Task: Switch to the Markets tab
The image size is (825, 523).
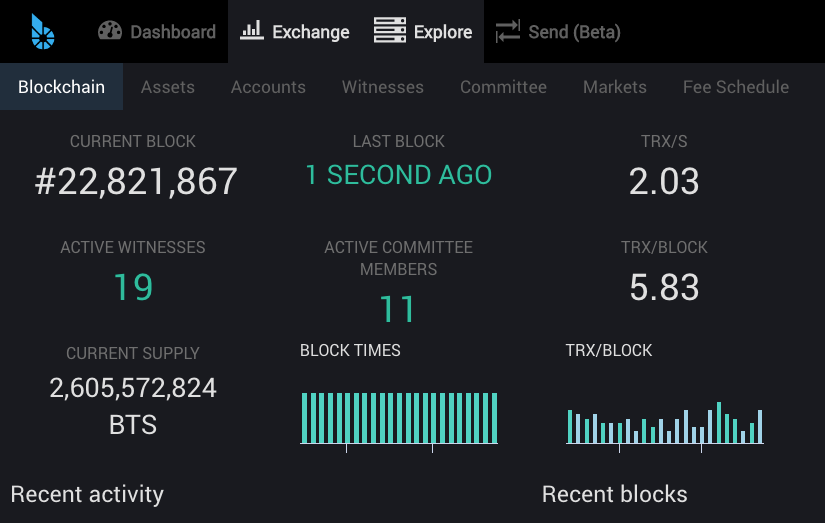Action: tap(615, 87)
